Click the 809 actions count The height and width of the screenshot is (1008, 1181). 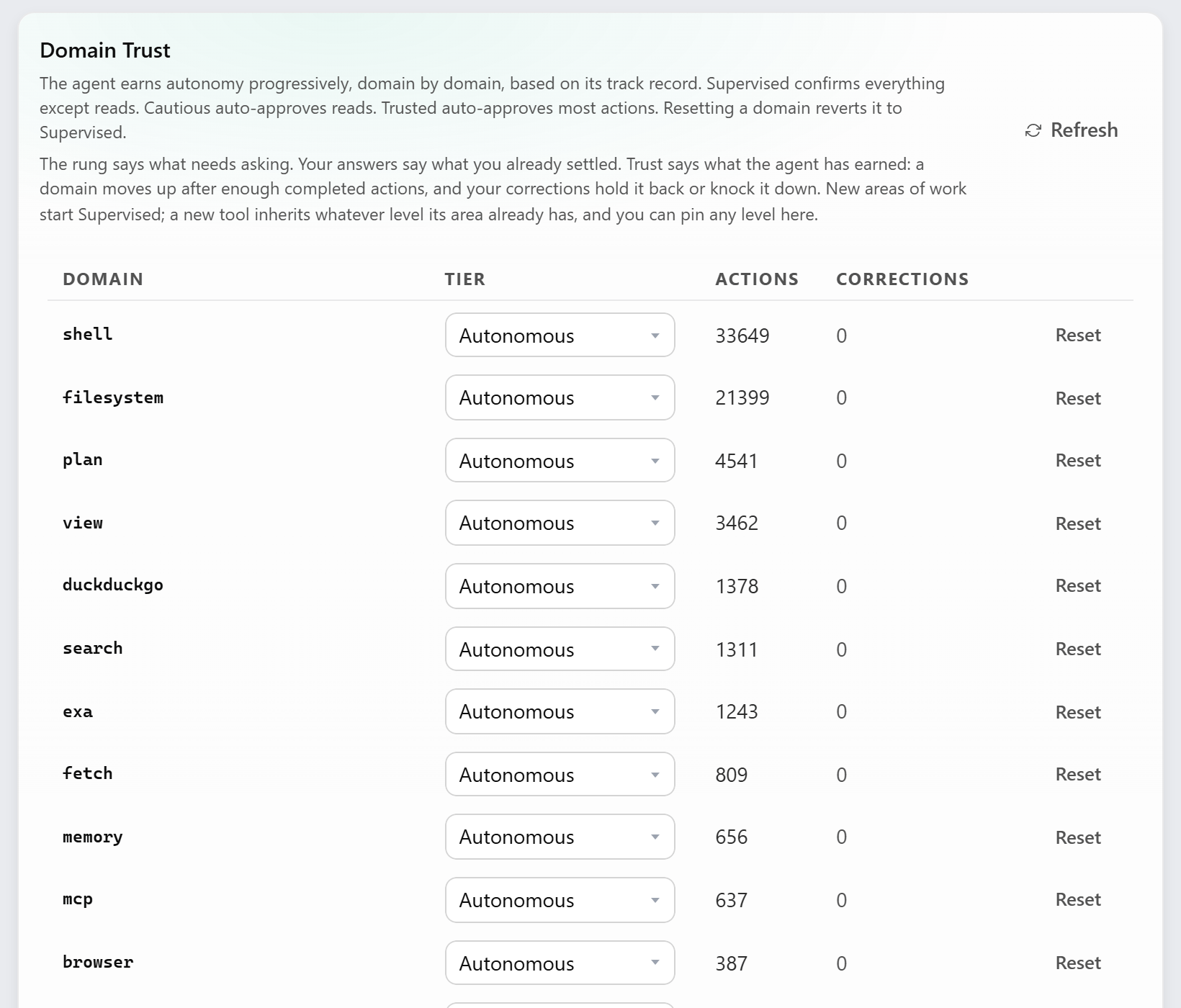pyautogui.click(x=732, y=775)
